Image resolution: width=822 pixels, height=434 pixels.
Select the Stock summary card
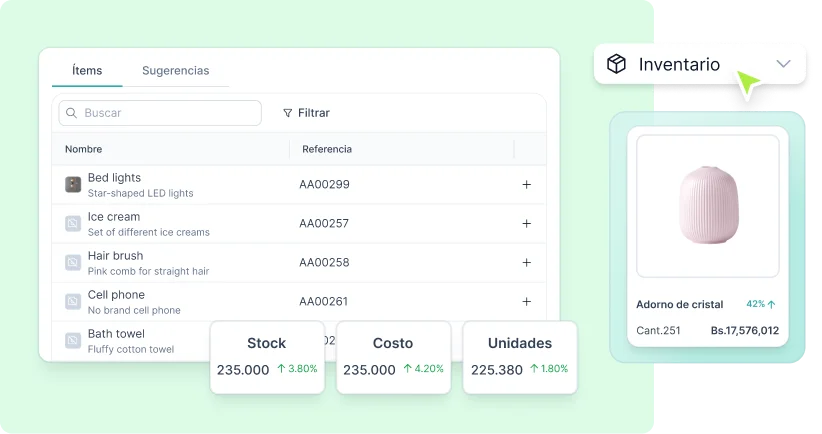267,357
